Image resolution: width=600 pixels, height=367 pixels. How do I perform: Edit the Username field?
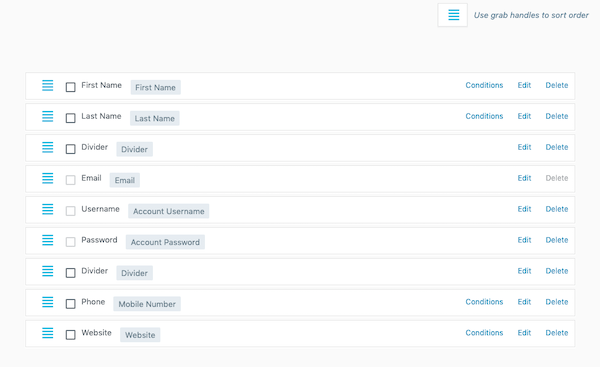click(524, 209)
